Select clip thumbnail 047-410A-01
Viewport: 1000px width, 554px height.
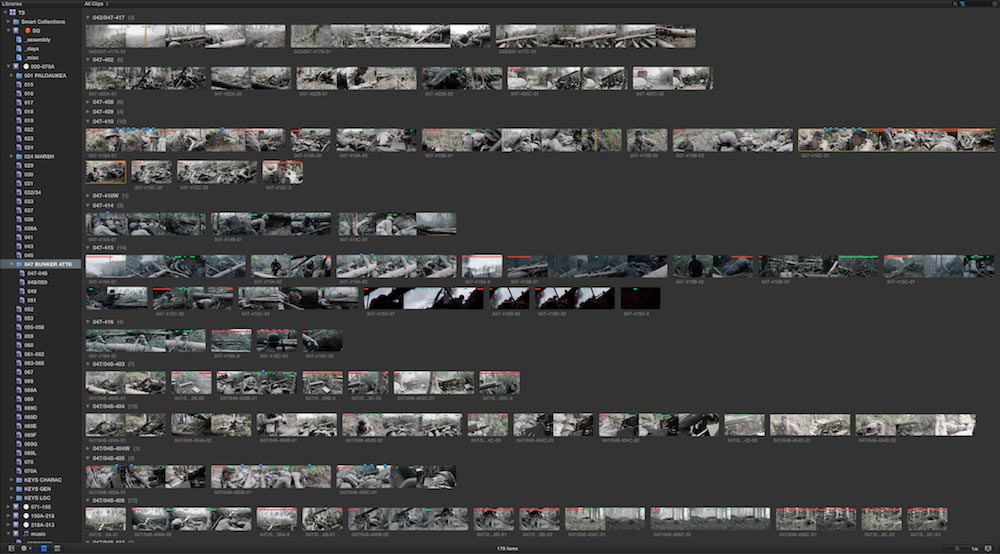[186, 140]
